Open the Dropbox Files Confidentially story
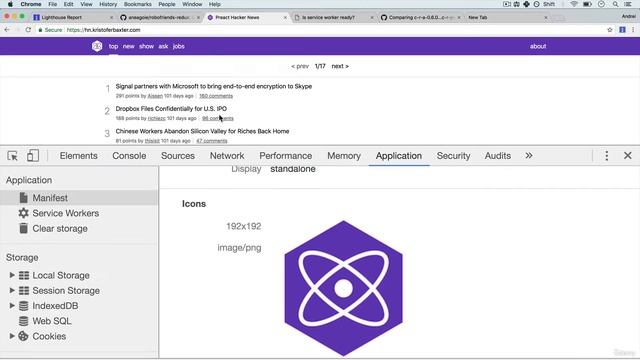Viewport: 640px width, 360px height. tap(171, 109)
